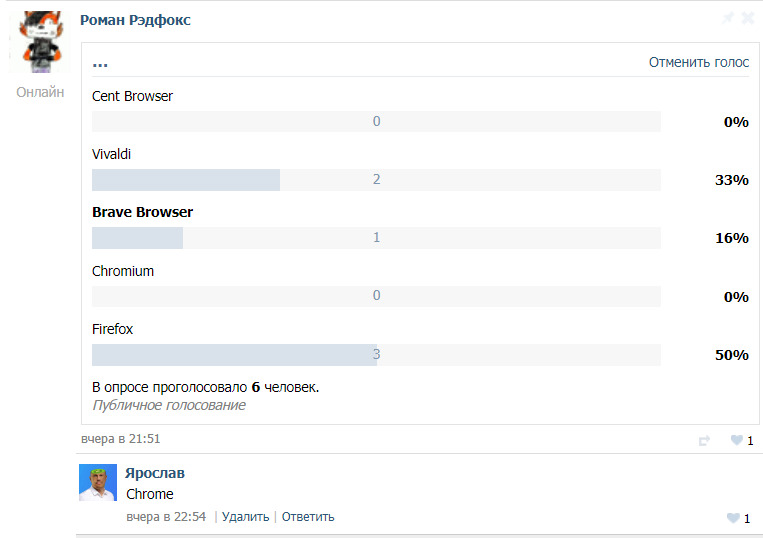Click Ответить to reply to Ярослав
Viewport: 763px width, 538px height.
pyautogui.click(x=308, y=517)
